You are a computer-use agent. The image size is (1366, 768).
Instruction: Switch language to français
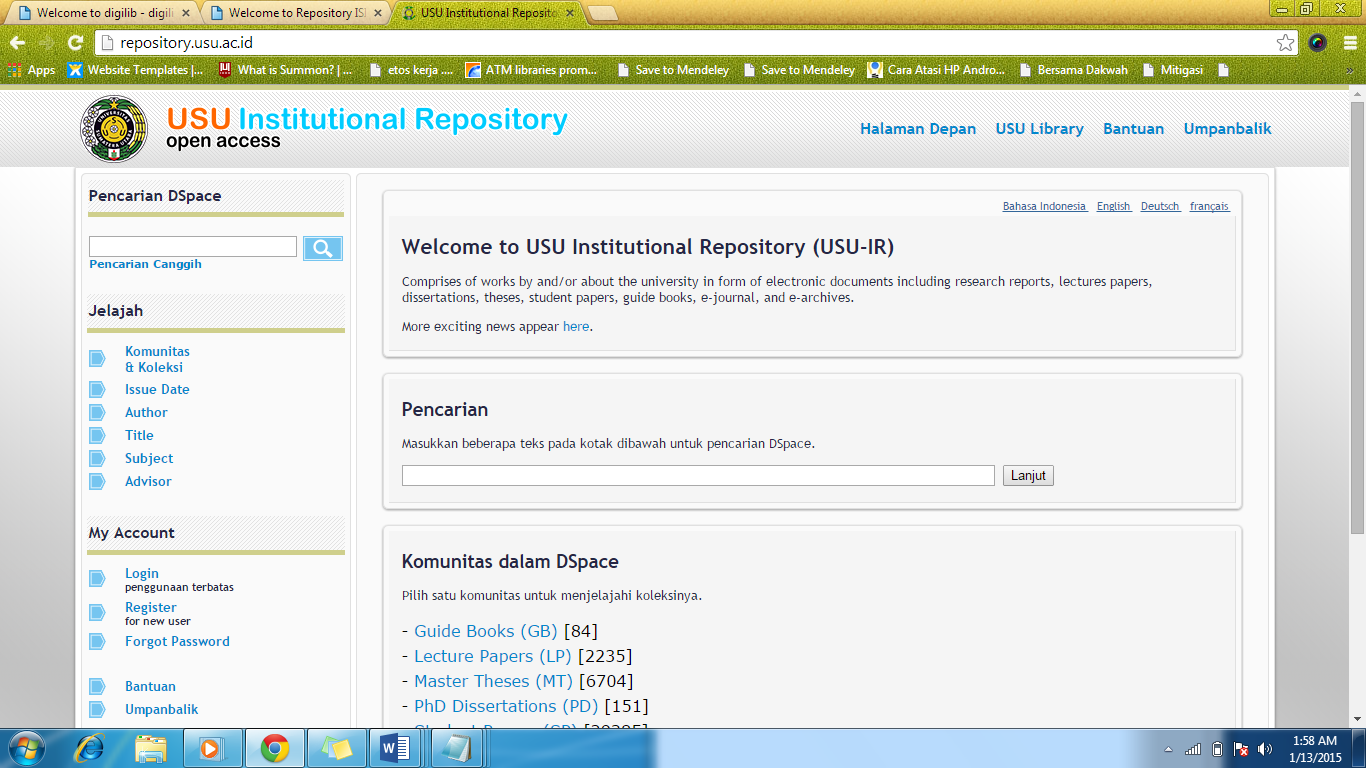tap(1210, 206)
